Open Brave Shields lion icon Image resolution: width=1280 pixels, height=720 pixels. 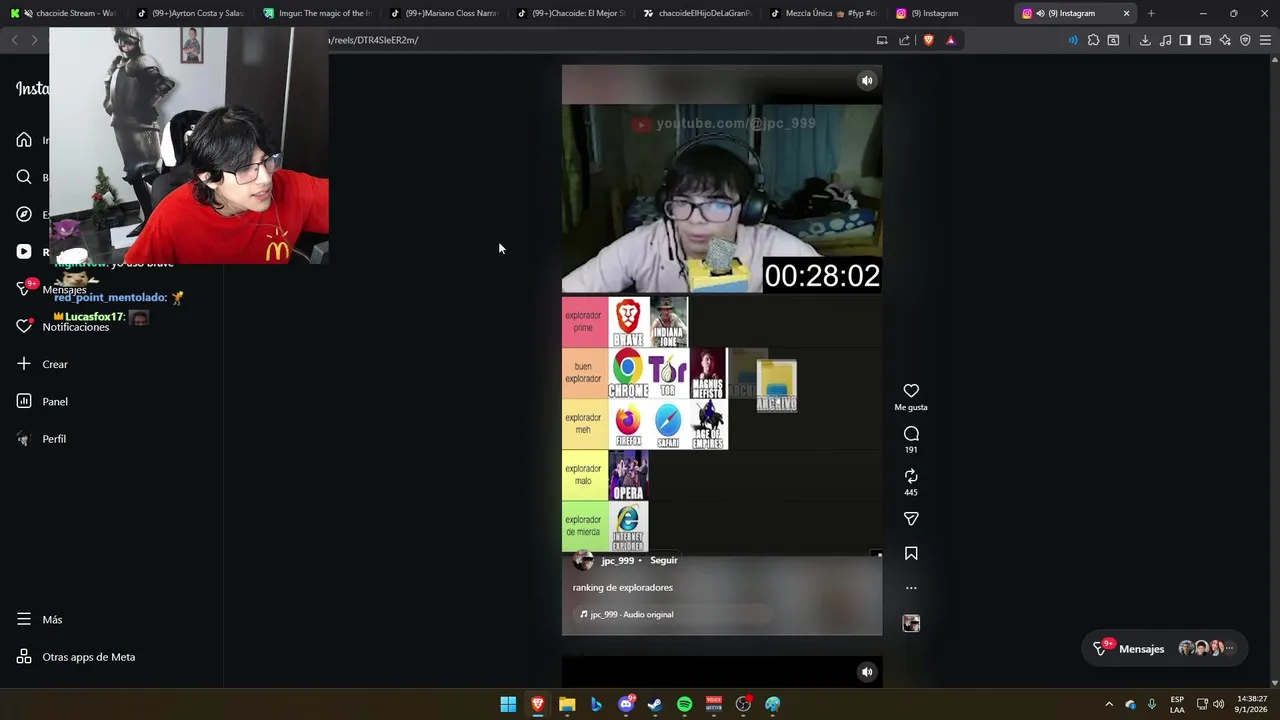tap(929, 40)
